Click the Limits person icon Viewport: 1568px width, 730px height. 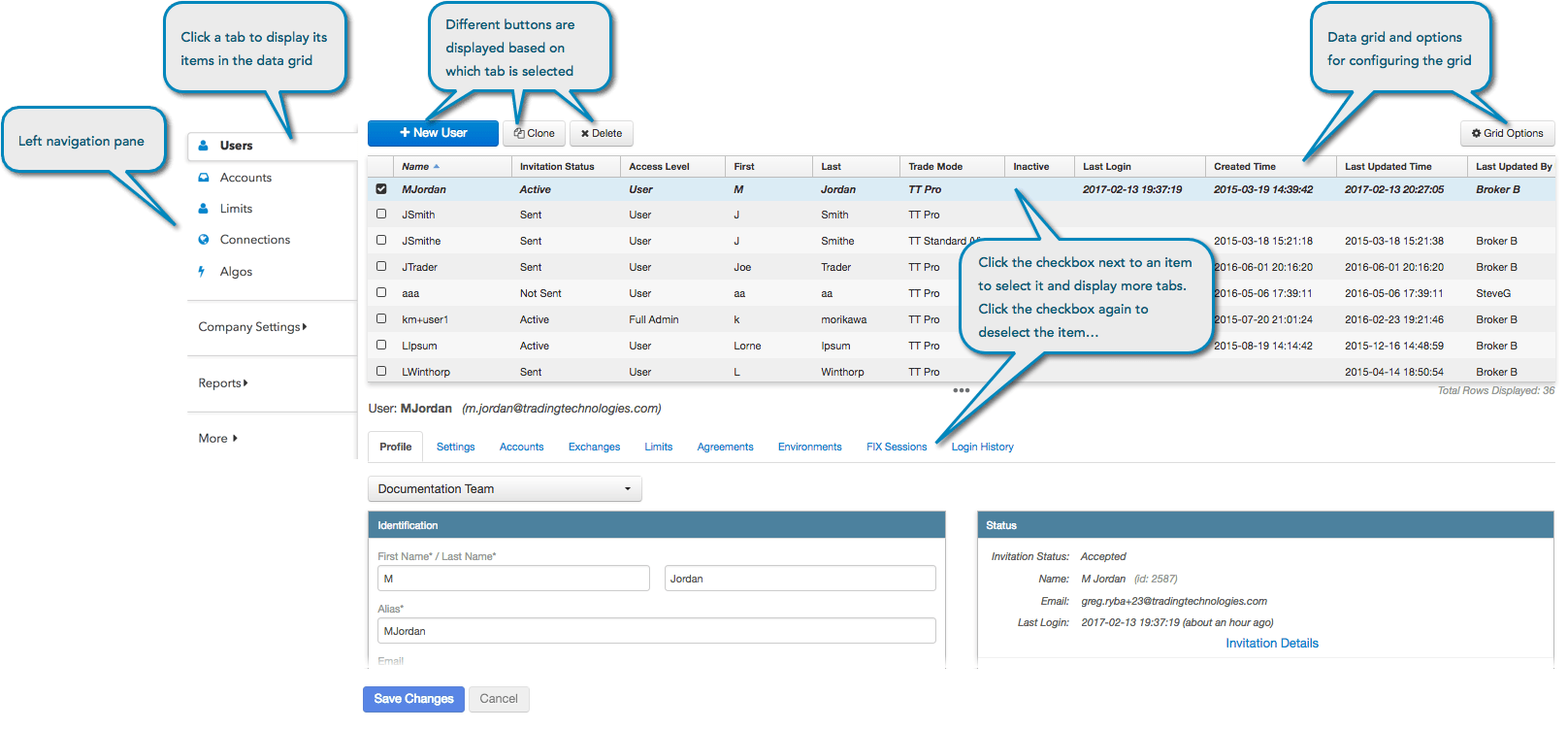click(x=204, y=209)
